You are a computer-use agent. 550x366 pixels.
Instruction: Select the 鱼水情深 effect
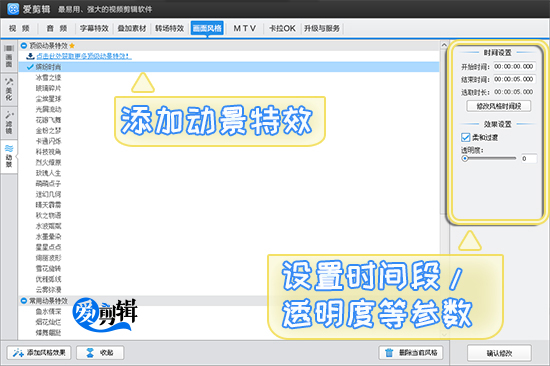48,311
